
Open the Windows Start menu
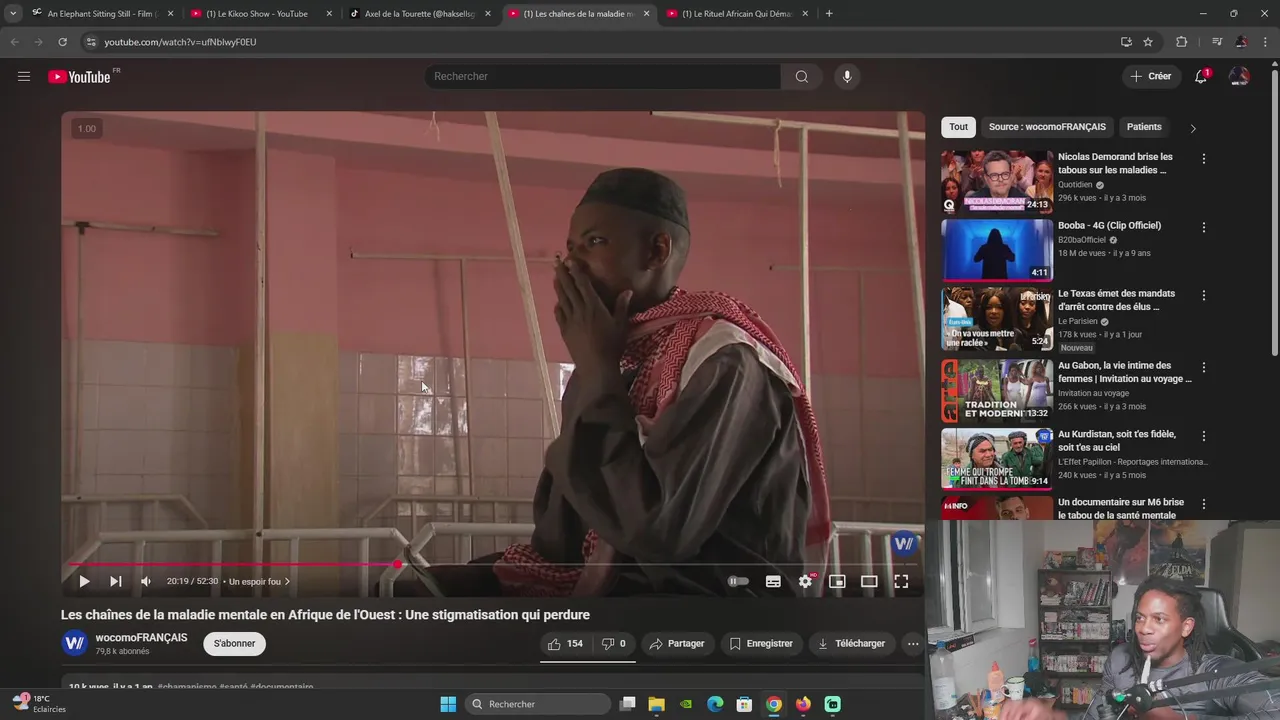[x=448, y=704]
